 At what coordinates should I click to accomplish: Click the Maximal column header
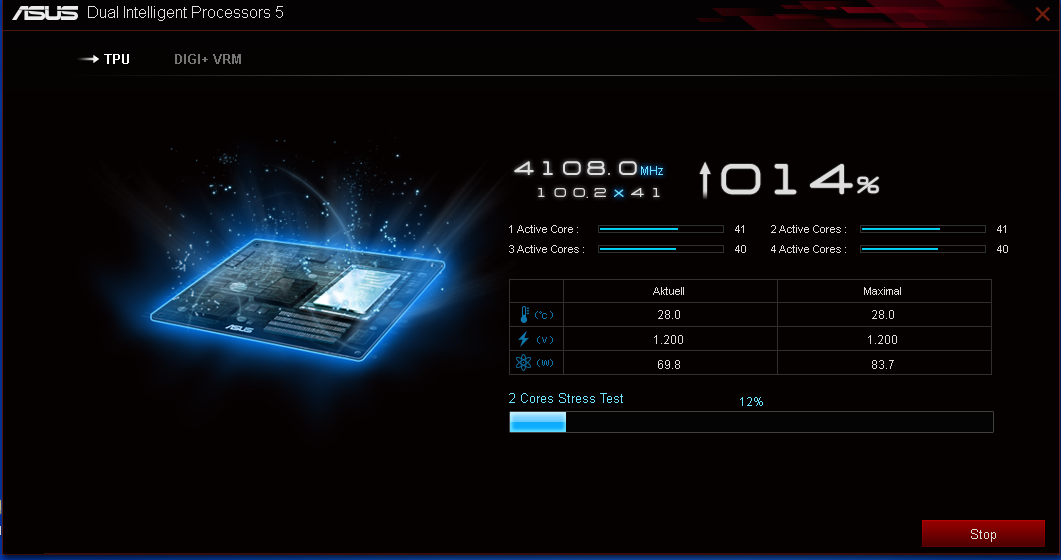click(x=882, y=291)
